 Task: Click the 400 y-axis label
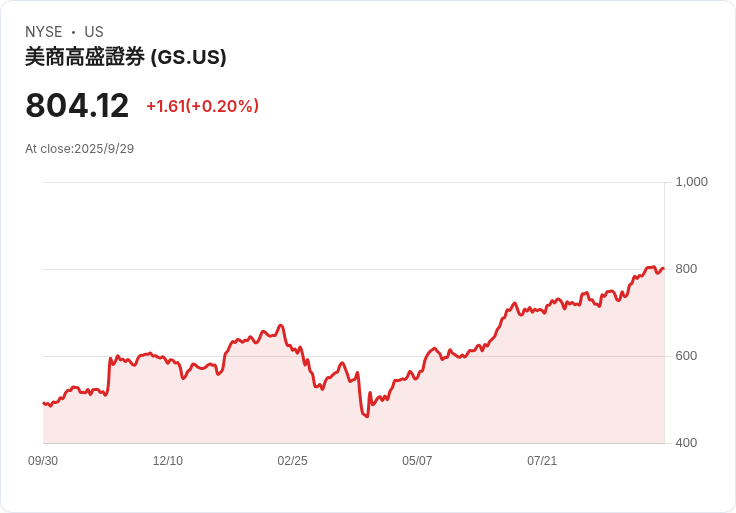click(686, 443)
